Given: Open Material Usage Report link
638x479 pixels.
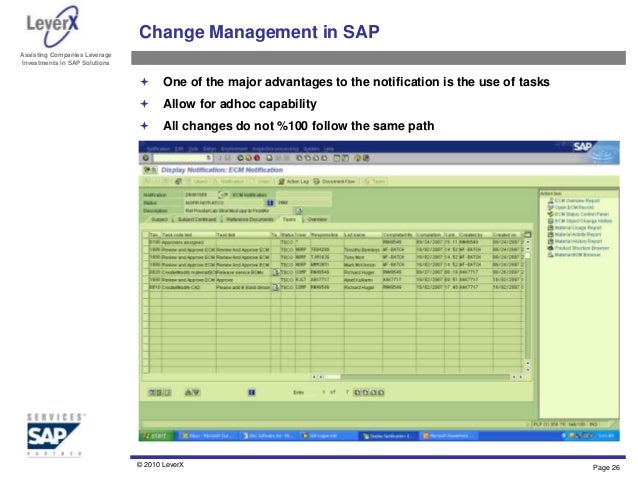Looking at the screenshot, I should (575, 228).
